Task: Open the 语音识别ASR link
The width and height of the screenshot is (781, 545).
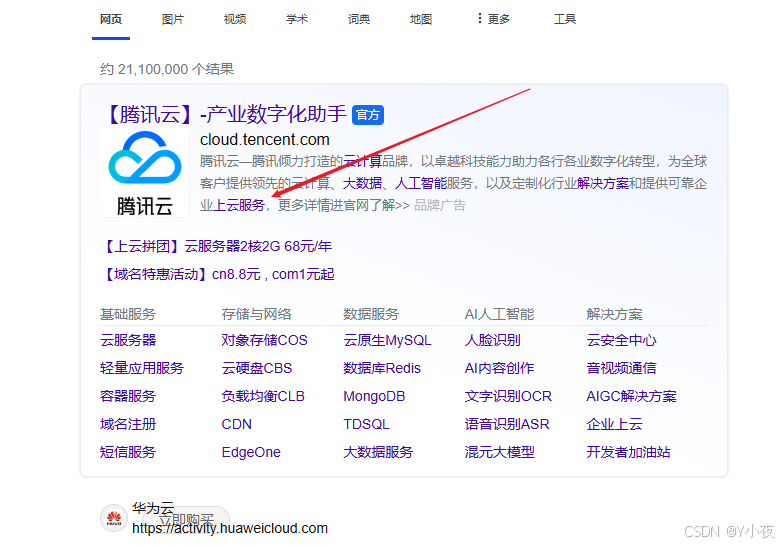Action: [507, 423]
